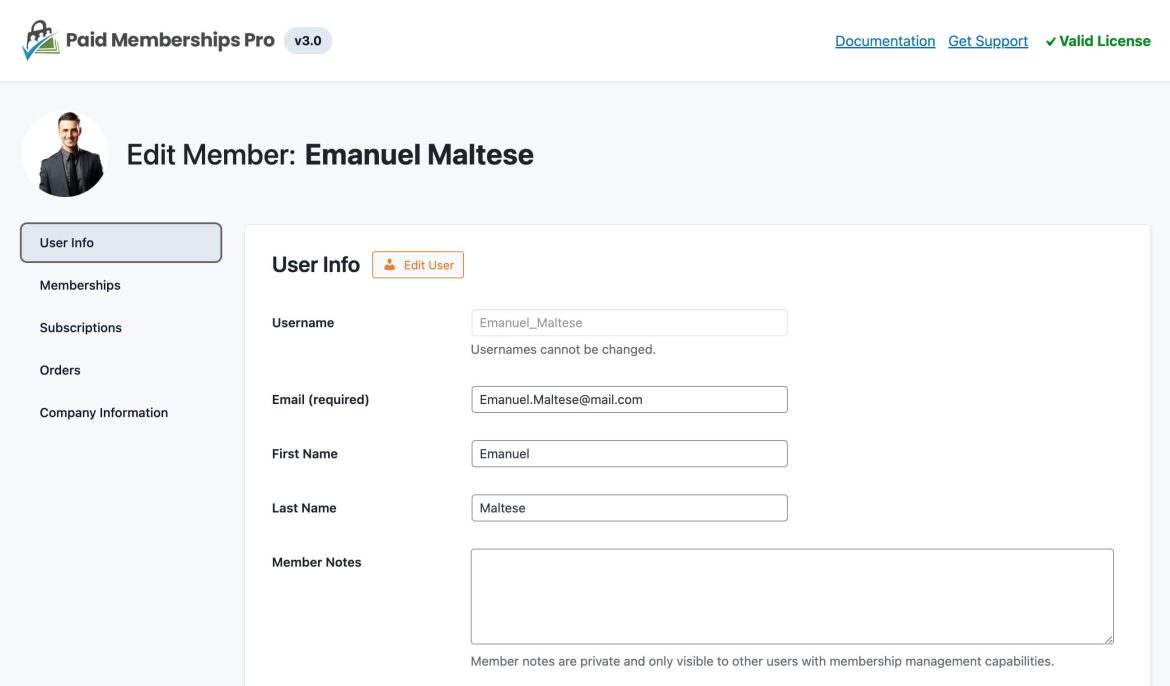Click the person icon inside Edit User button
This screenshot has width=1170, height=686.
390,265
